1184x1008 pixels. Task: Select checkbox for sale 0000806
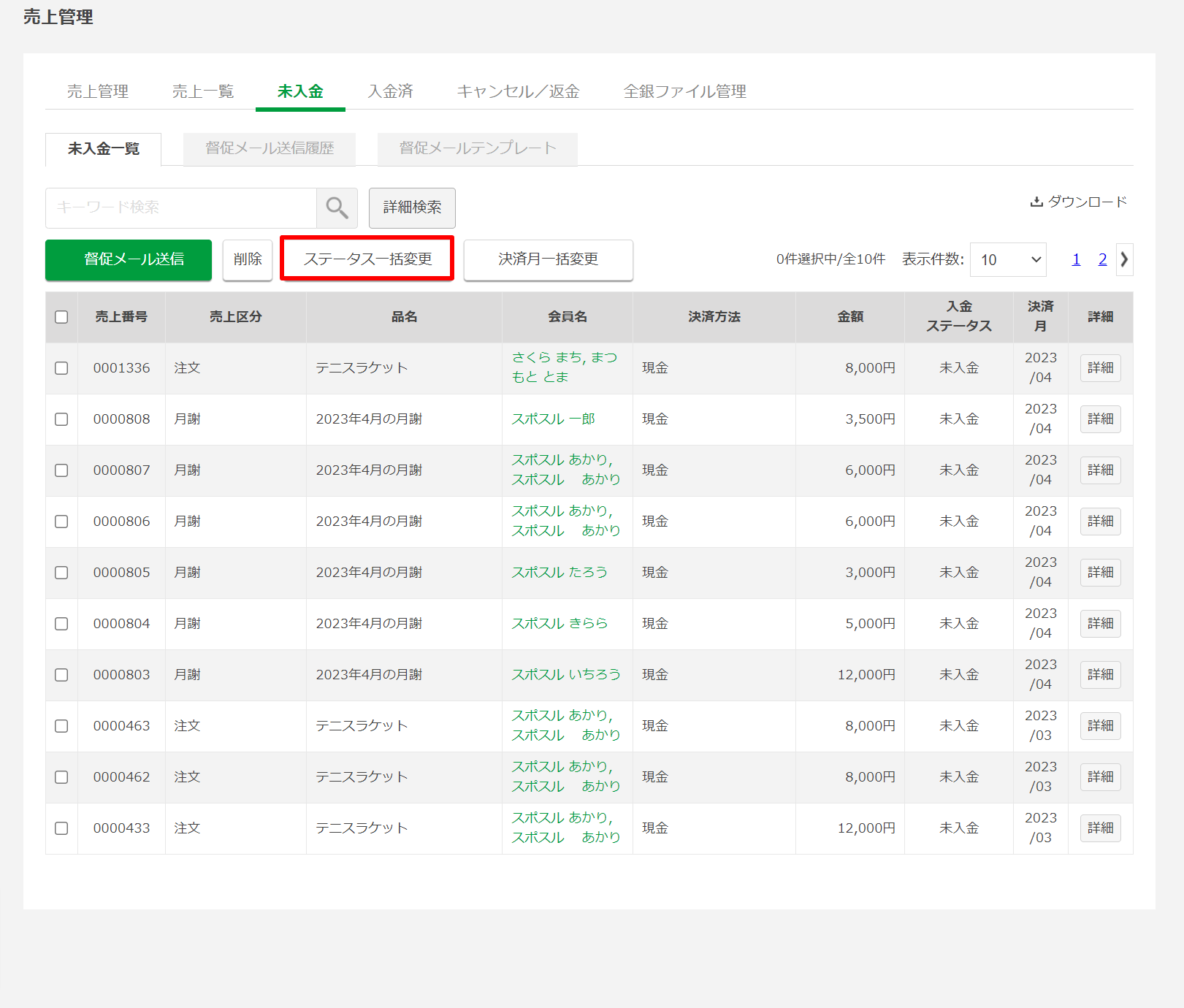pyautogui.click(x=61, y=522)
